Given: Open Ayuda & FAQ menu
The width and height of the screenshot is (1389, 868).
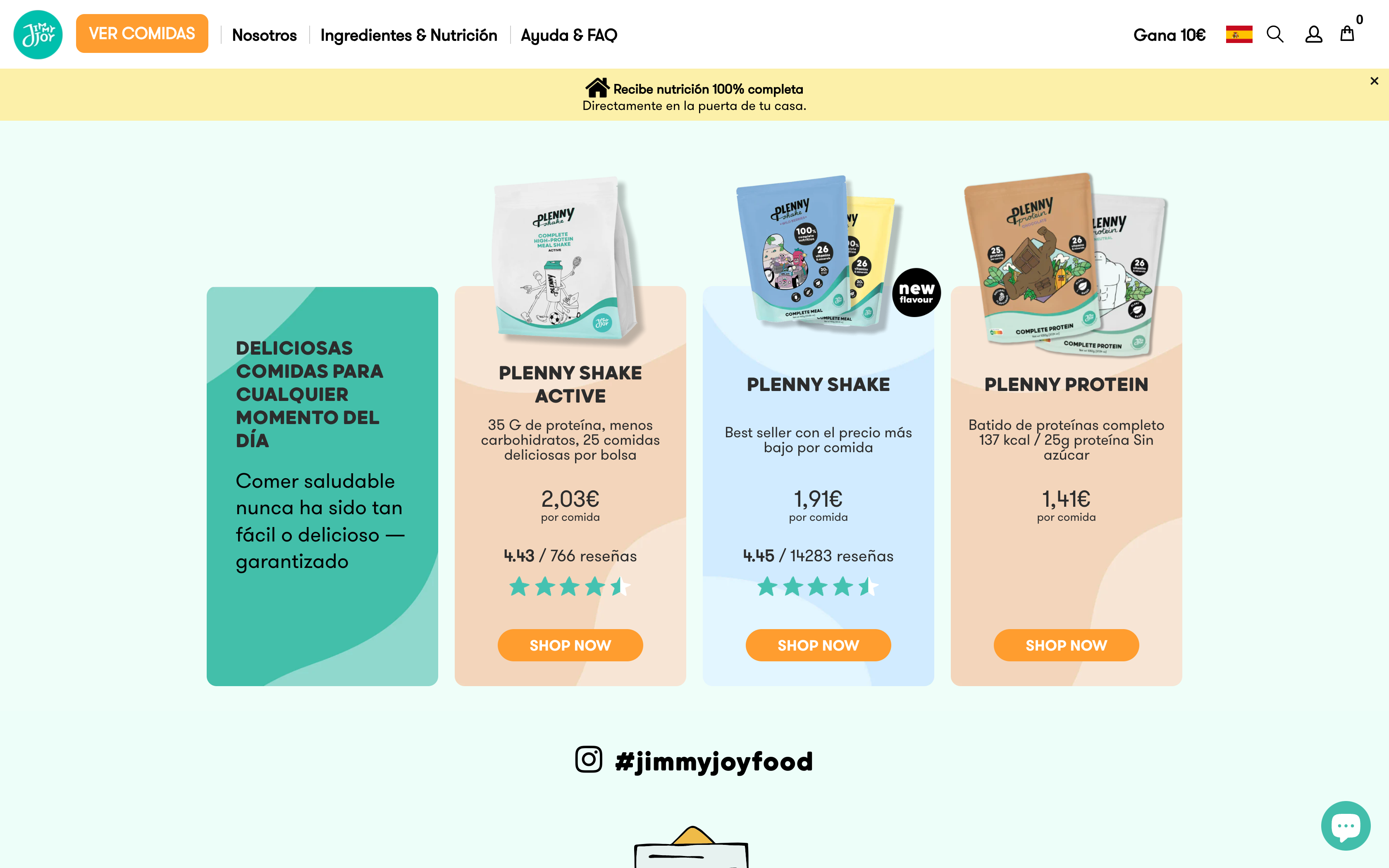Looking at the screenshot, I should (x=569, y=35).
